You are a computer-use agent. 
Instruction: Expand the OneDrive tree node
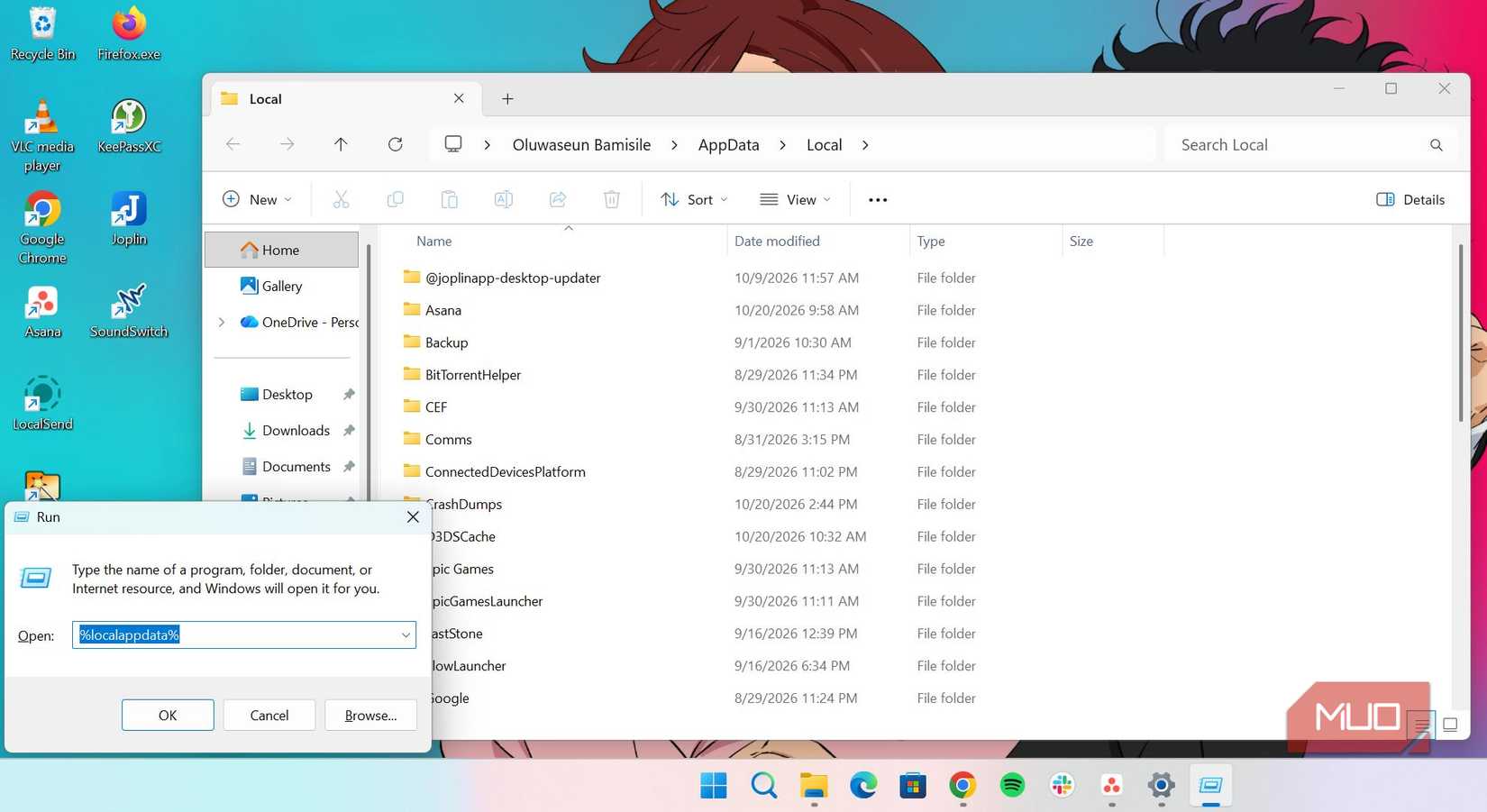222,322
